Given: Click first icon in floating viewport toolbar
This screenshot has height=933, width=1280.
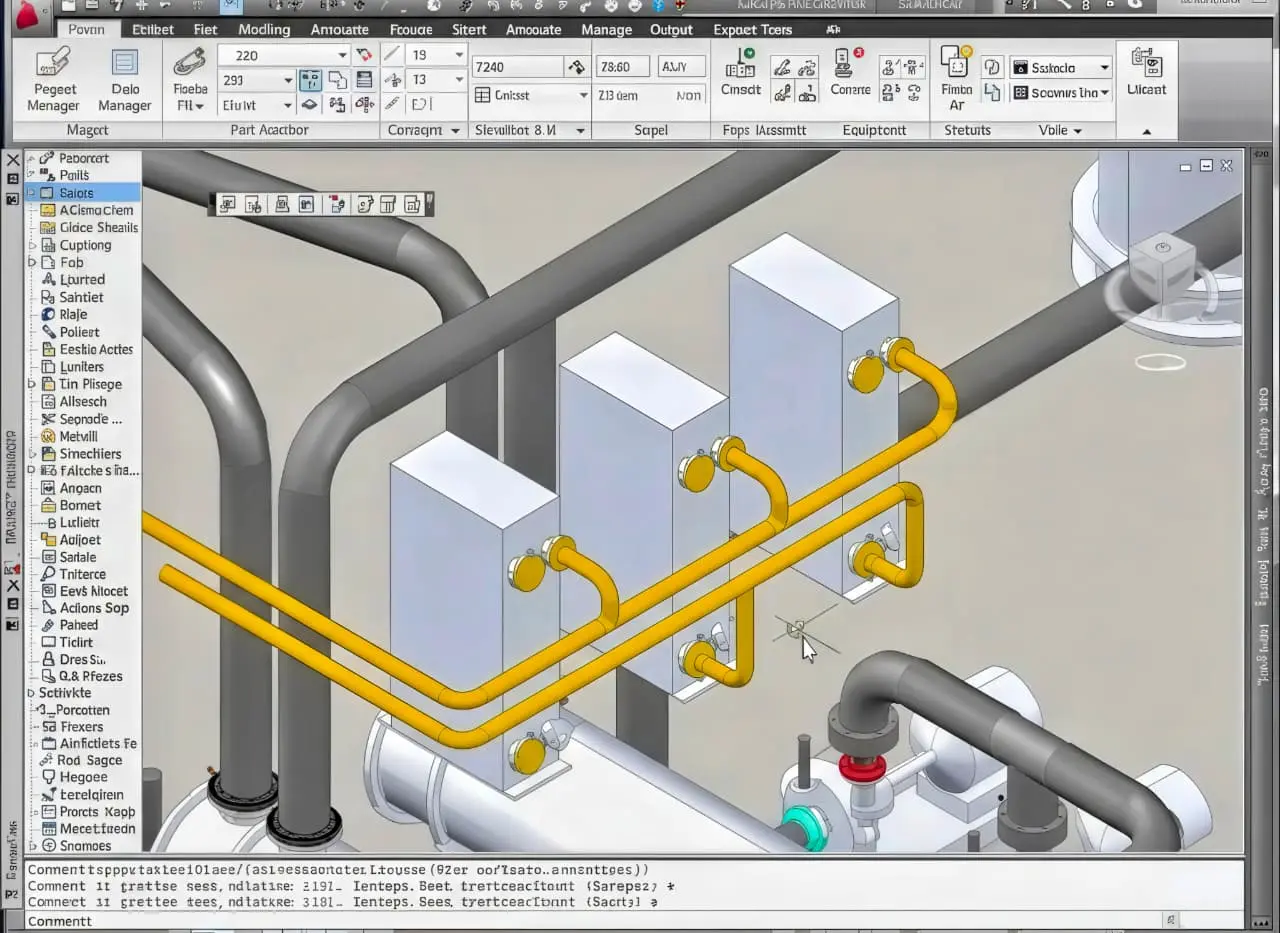Looking at the screenshot, I should tap(227, 204).
